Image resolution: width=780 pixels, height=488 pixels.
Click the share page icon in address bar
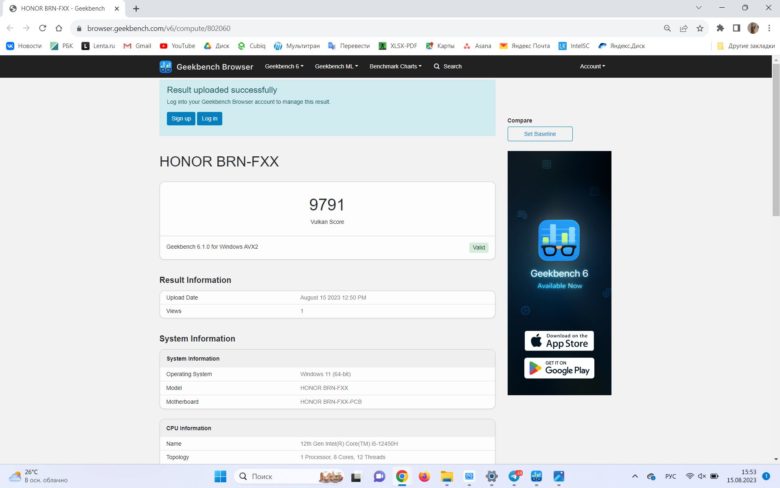click(x=683, y=28)
